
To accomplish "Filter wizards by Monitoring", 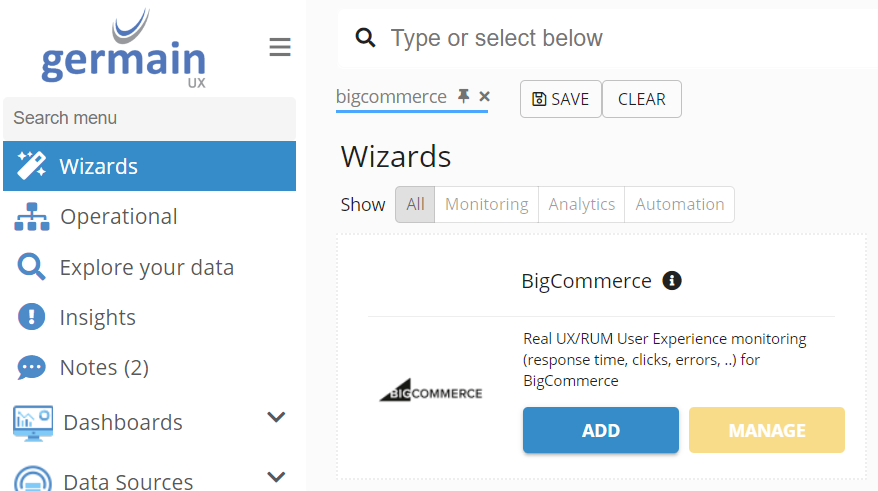I will [x=486, y=204].
